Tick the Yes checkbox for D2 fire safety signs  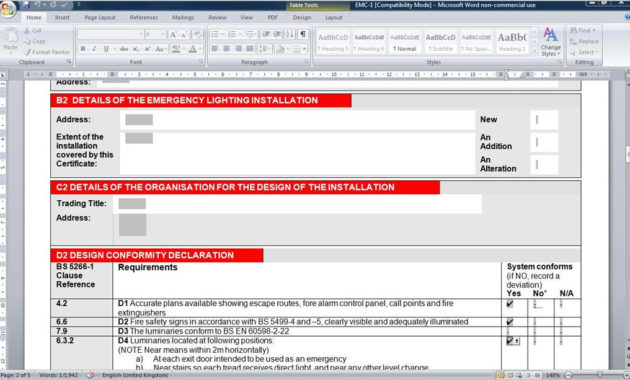pyautogui.click(x=510, y=322)
